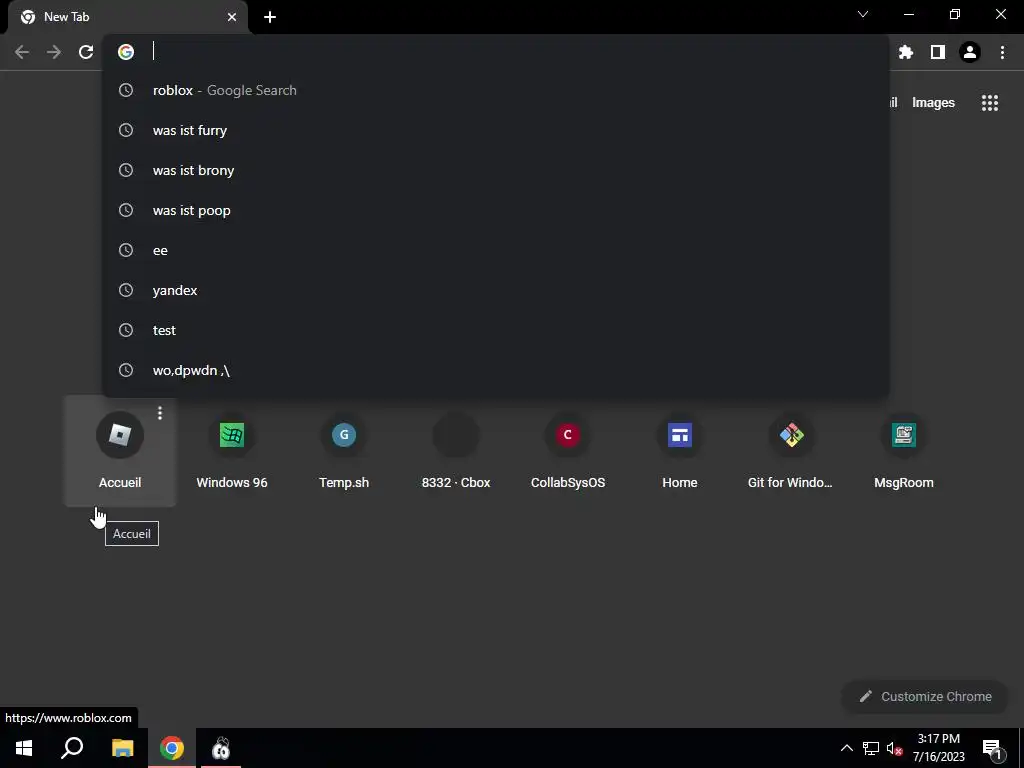Show hidden tray icons chevron

pos(846,748)
